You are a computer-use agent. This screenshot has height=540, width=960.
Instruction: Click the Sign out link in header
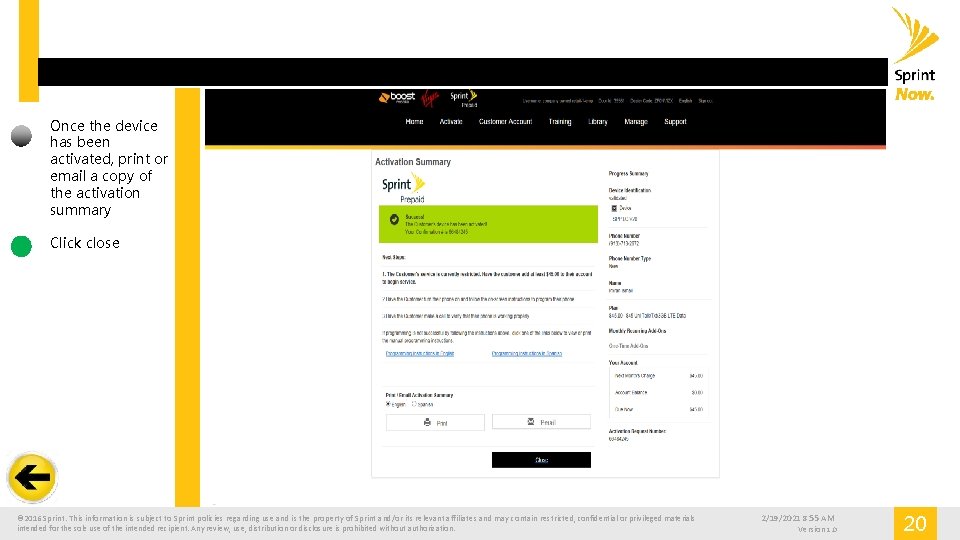click(x=705, y=101)
